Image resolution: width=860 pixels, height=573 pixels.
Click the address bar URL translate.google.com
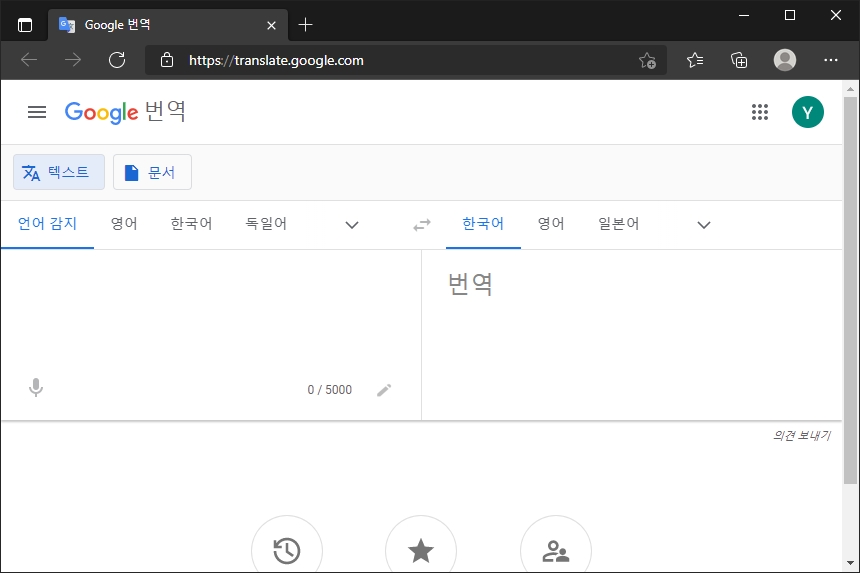tap(276, 60)
